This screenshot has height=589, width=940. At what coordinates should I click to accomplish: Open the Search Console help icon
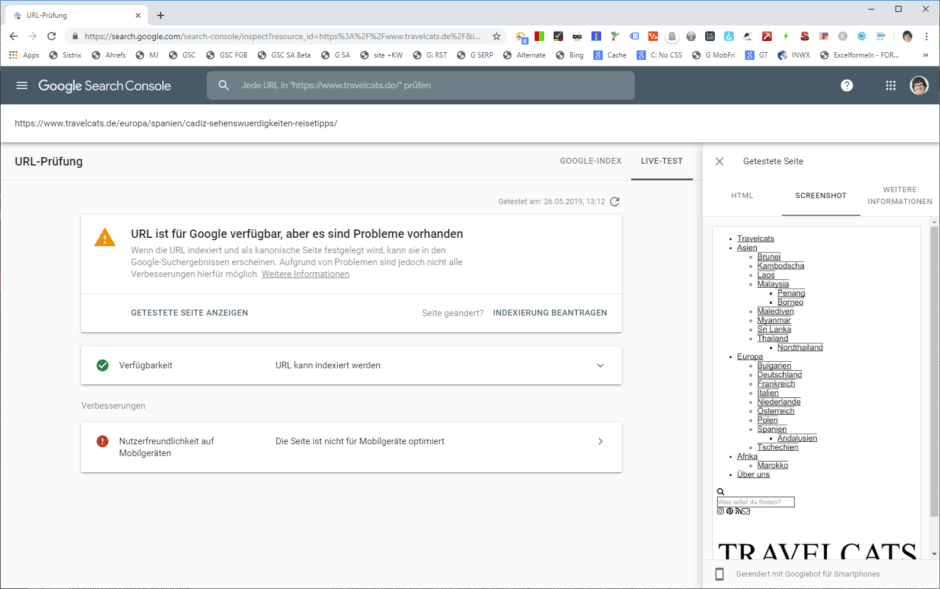846,86
